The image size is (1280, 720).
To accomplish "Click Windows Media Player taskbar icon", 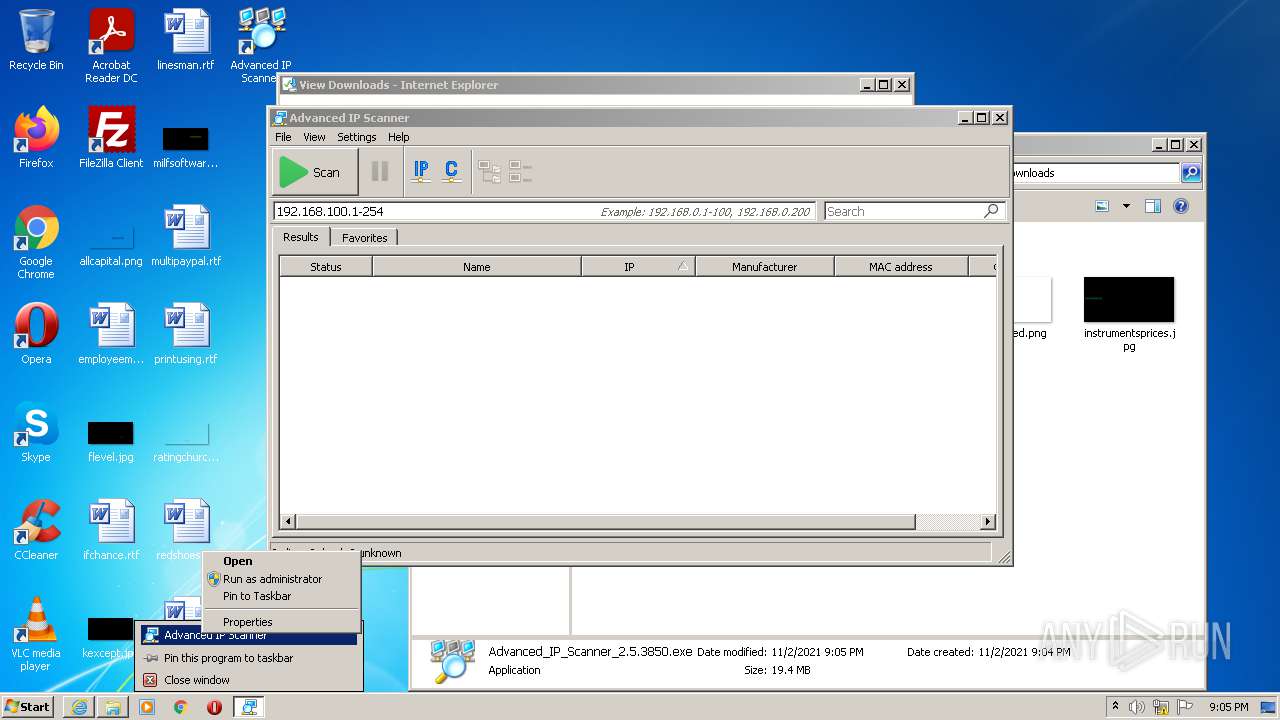I will pyautogui.click(x=147, y=707).
